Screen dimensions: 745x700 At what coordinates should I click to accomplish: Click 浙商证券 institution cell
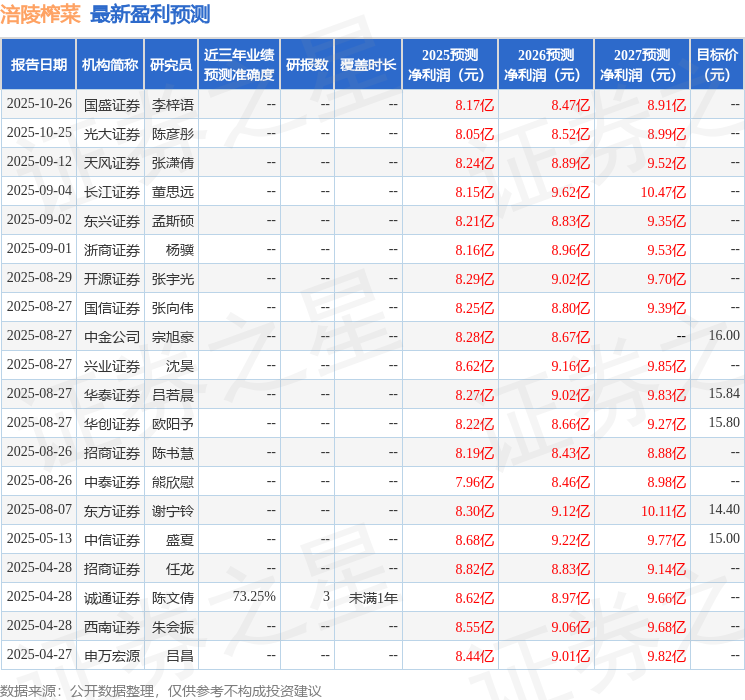tap(112, 250)
